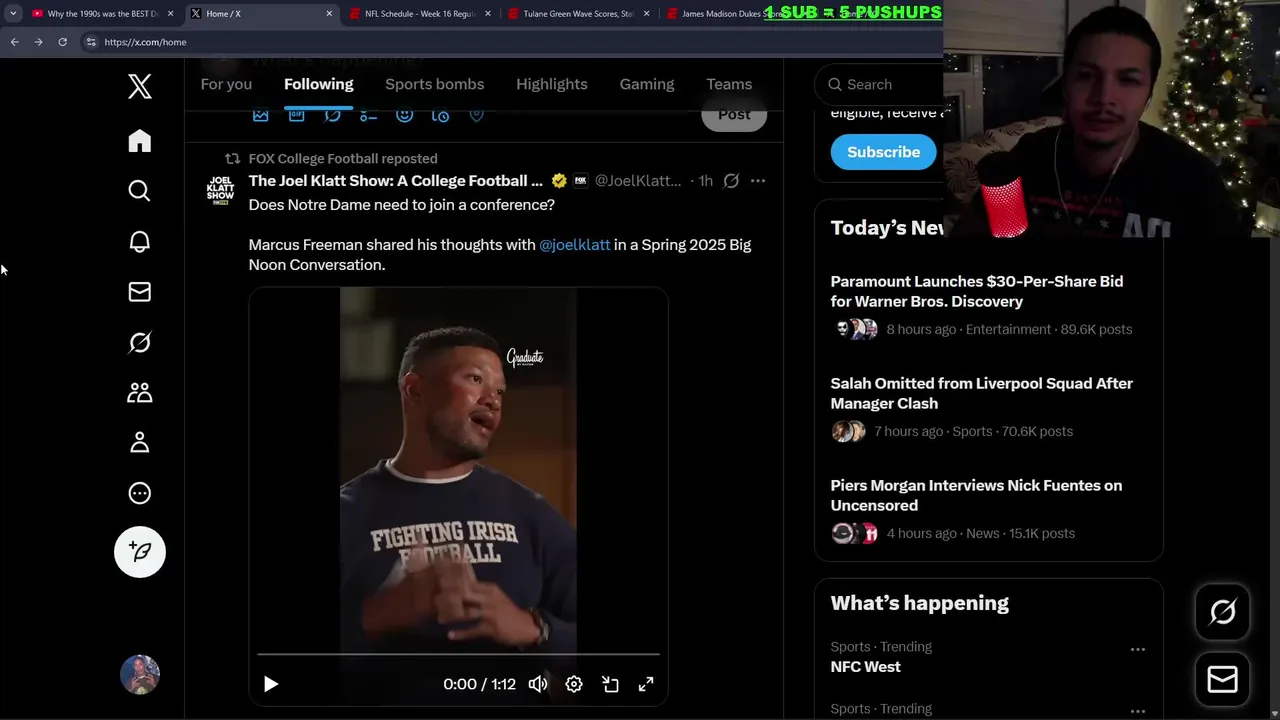Click the X search field
Screen dimensions: 1280x720
point(880,84)
